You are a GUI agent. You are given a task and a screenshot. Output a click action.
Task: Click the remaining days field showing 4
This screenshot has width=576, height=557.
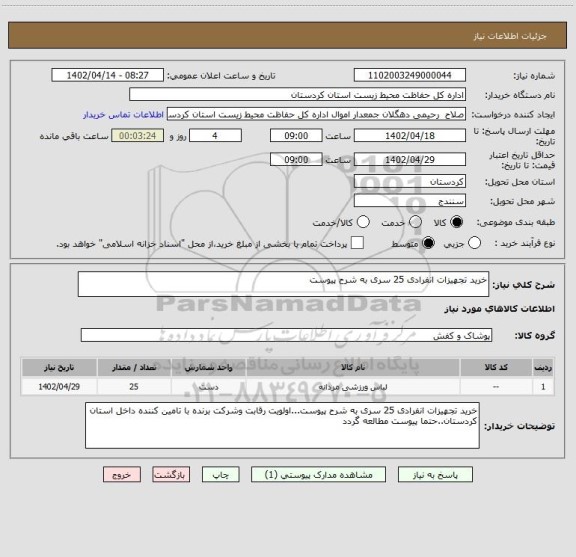(215, 136)
